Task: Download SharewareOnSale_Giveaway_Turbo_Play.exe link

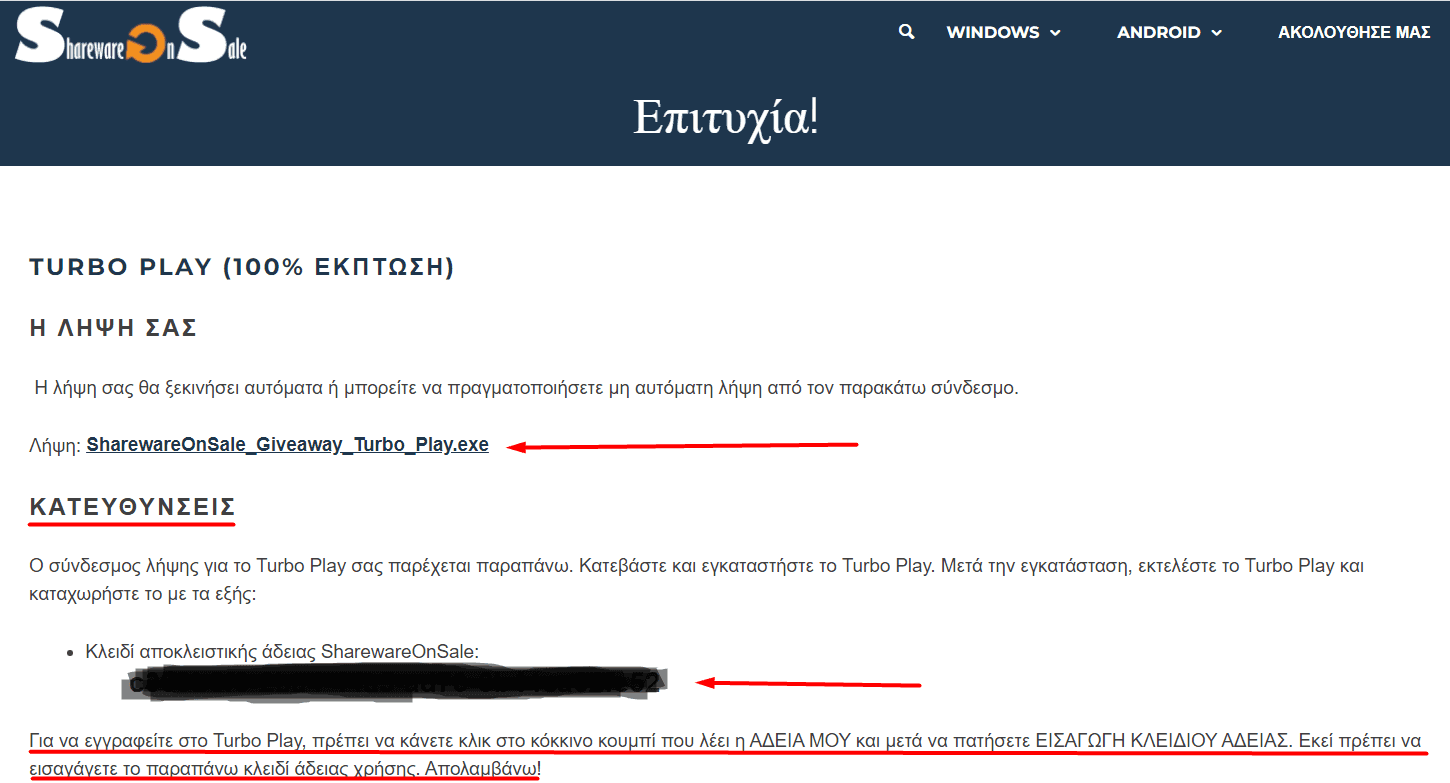Action: [288, 445]
